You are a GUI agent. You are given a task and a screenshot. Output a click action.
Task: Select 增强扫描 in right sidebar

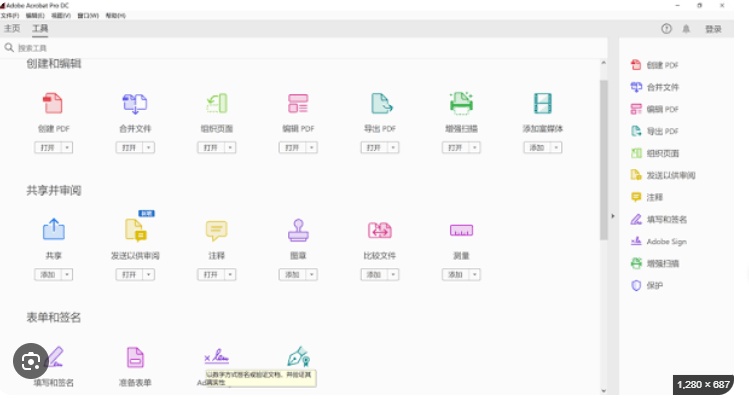pyautogui.click(x=654, y=263)
